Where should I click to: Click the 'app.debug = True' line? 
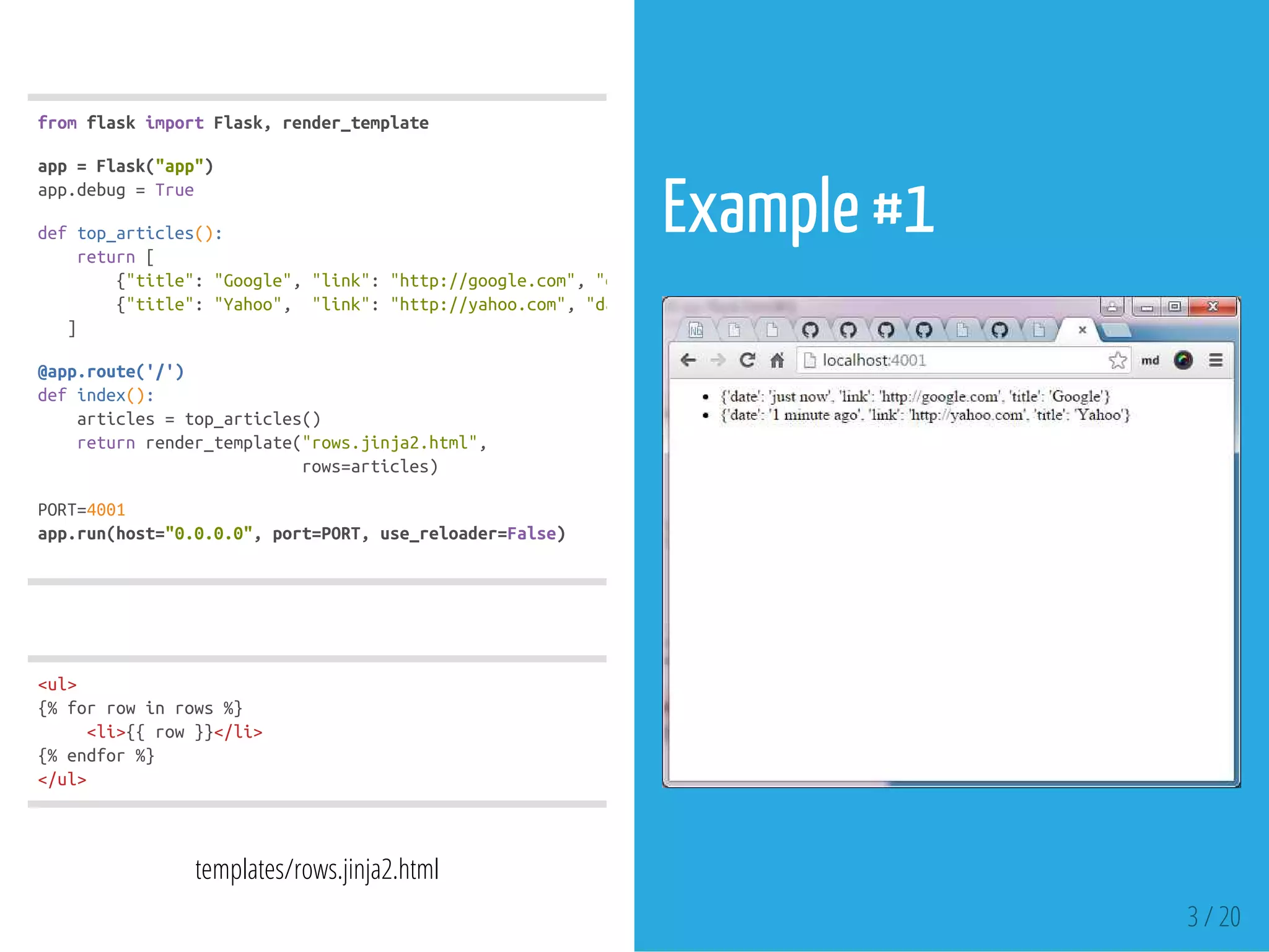115,190
